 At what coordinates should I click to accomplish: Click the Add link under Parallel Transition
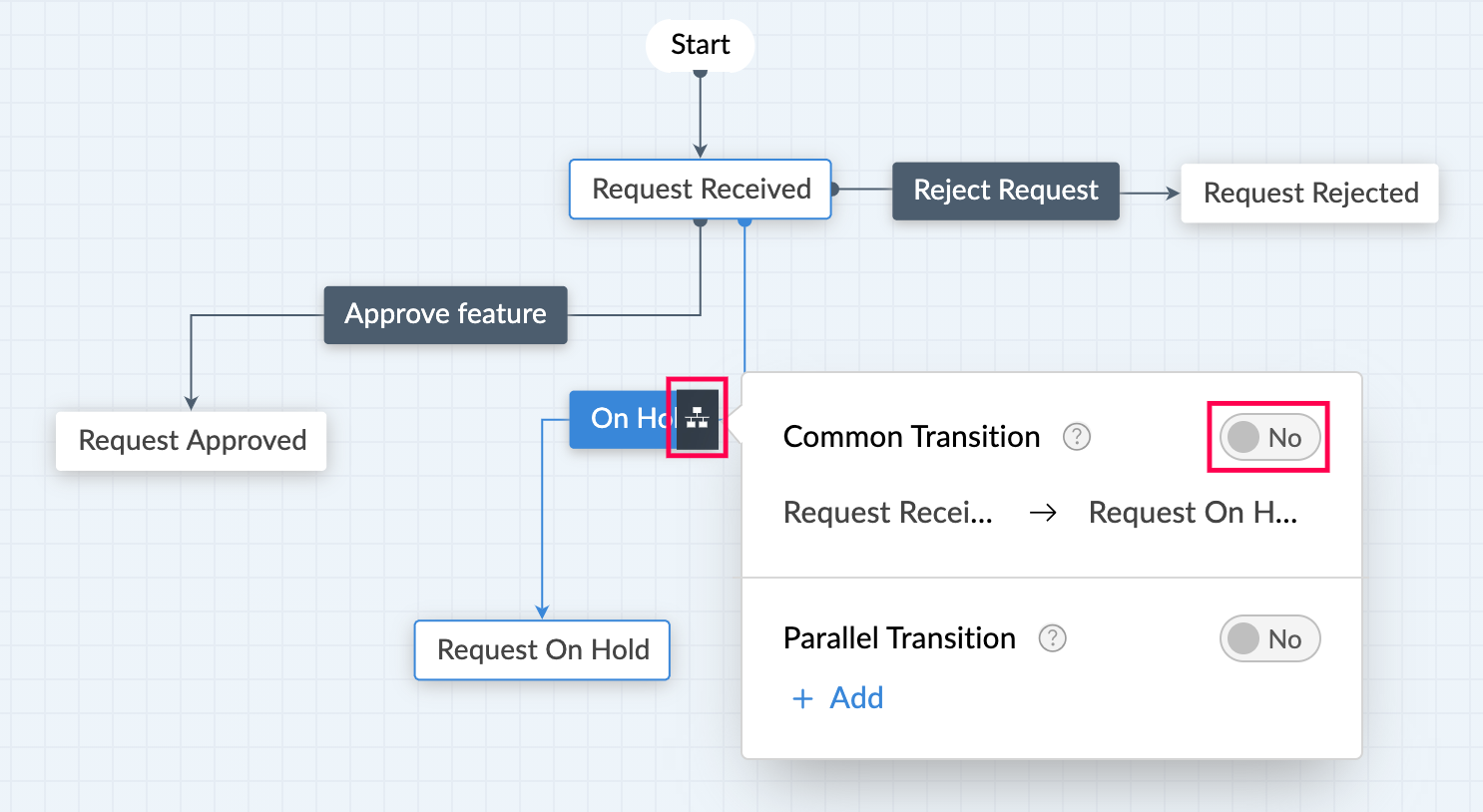[856, 698]
